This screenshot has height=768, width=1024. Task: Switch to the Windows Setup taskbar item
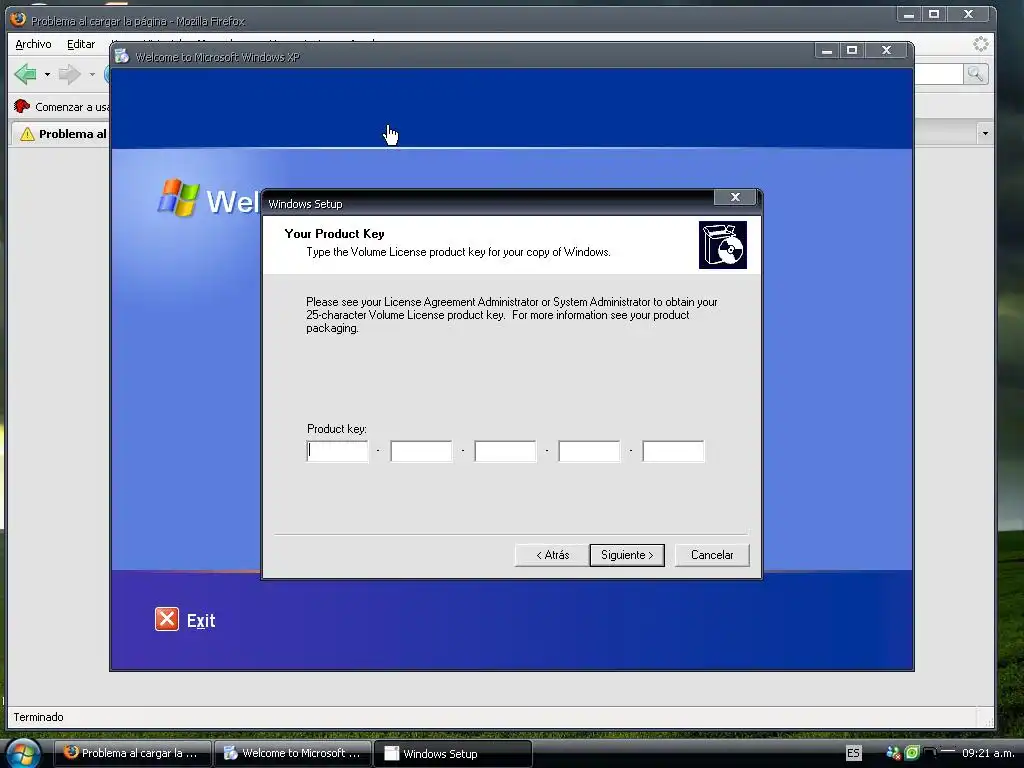[x=453, y=754]
